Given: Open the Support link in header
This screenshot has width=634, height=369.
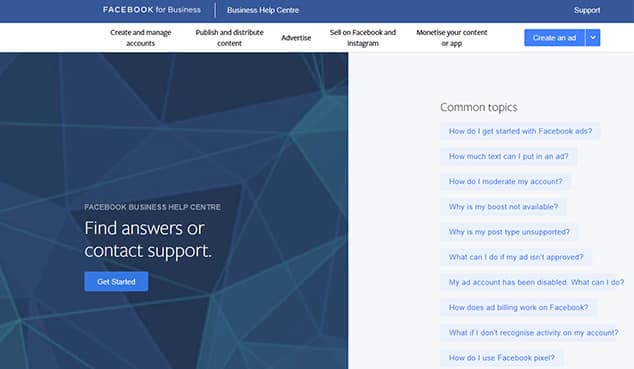Looking at the screenshot, I should 587,10.
